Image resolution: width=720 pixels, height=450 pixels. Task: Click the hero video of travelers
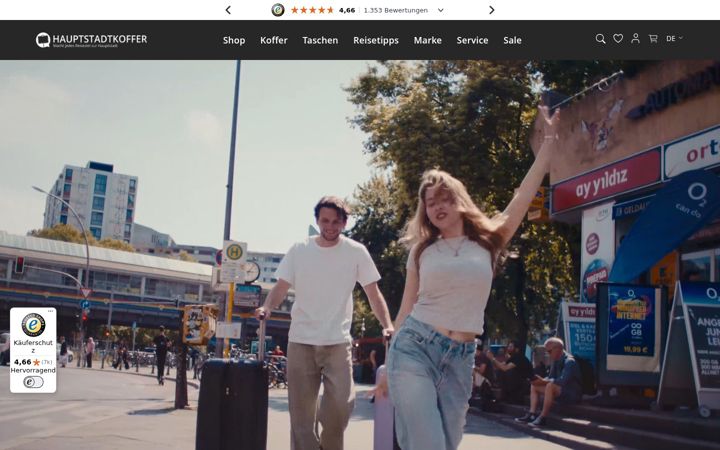click(x=360, y=255)
